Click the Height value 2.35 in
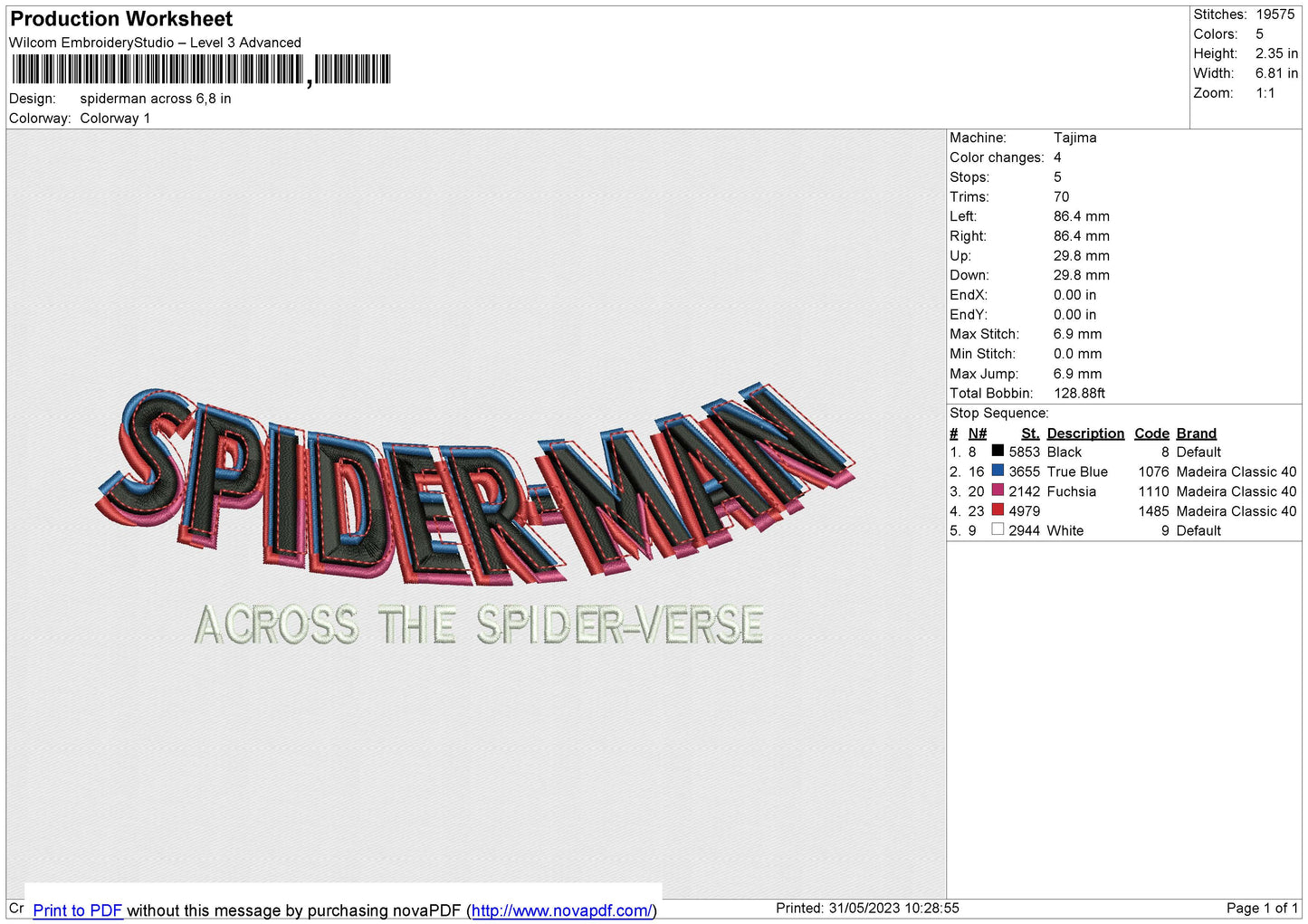This screenshot has width=1308, height=924. [x=1276, y=54]
